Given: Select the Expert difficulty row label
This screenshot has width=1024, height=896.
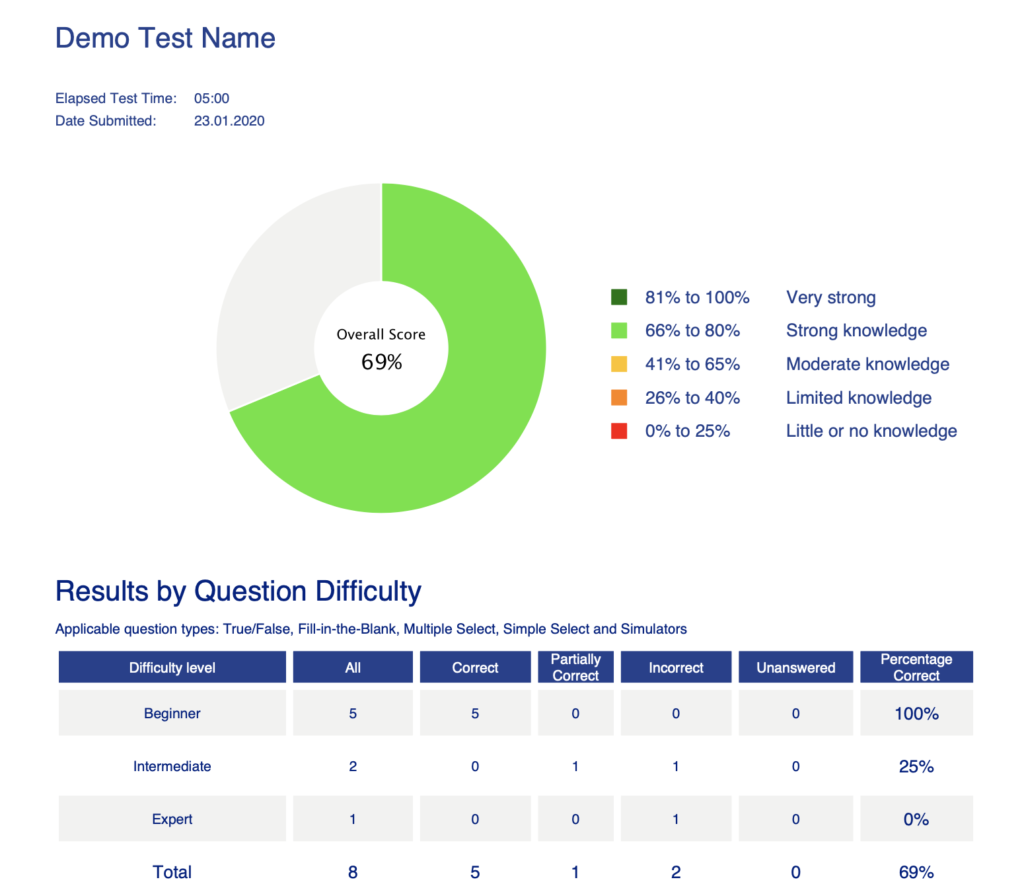Looking at the screenshot, I should pos(172,819).
